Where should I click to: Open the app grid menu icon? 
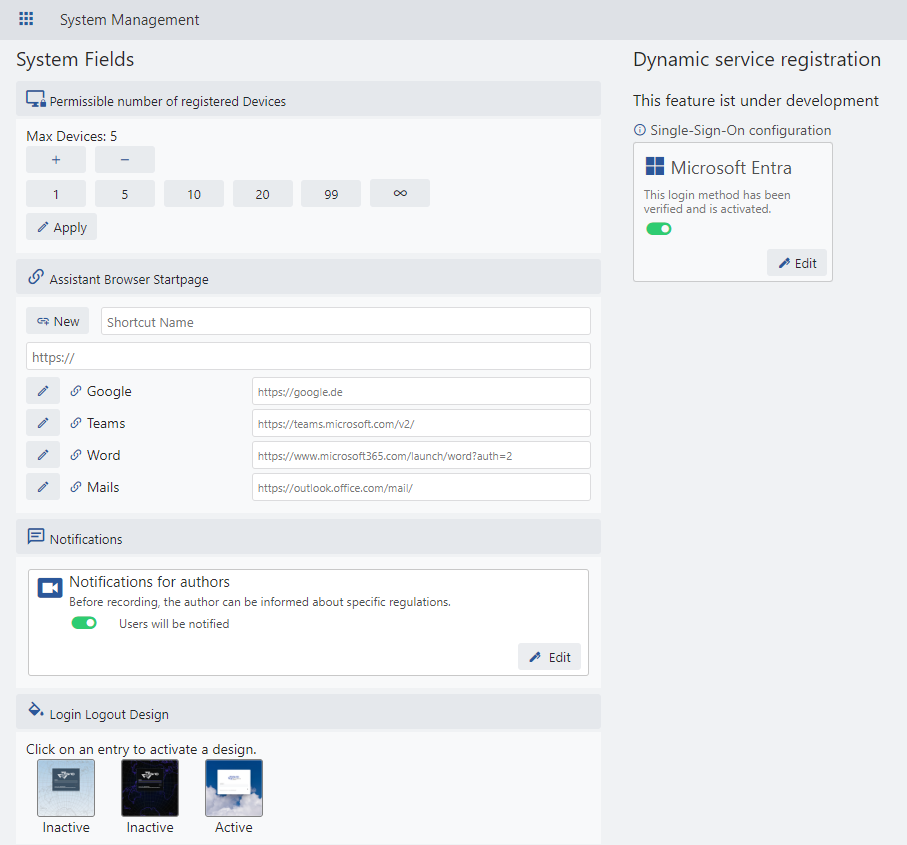pos(26,19)
